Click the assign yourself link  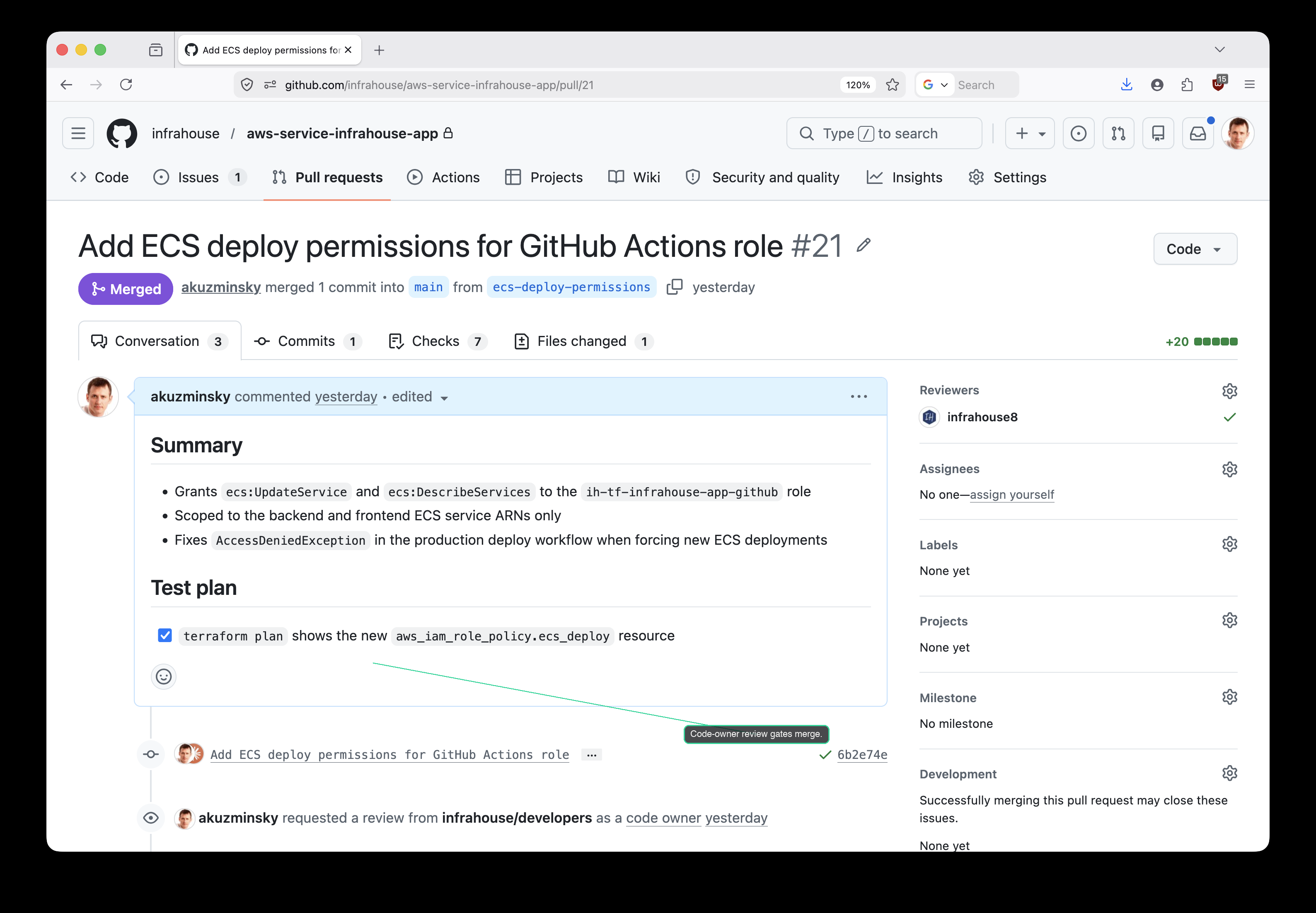point(1011,494)
